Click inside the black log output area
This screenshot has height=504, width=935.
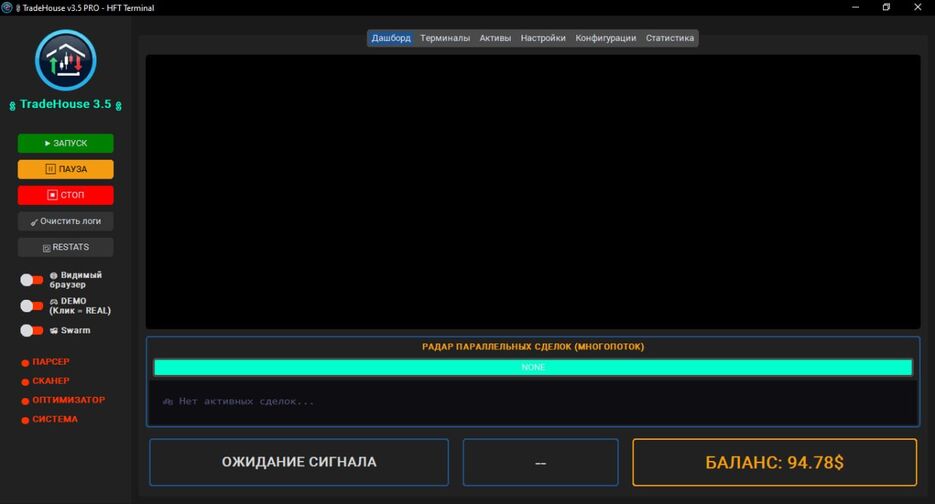[x=533, y=191]
